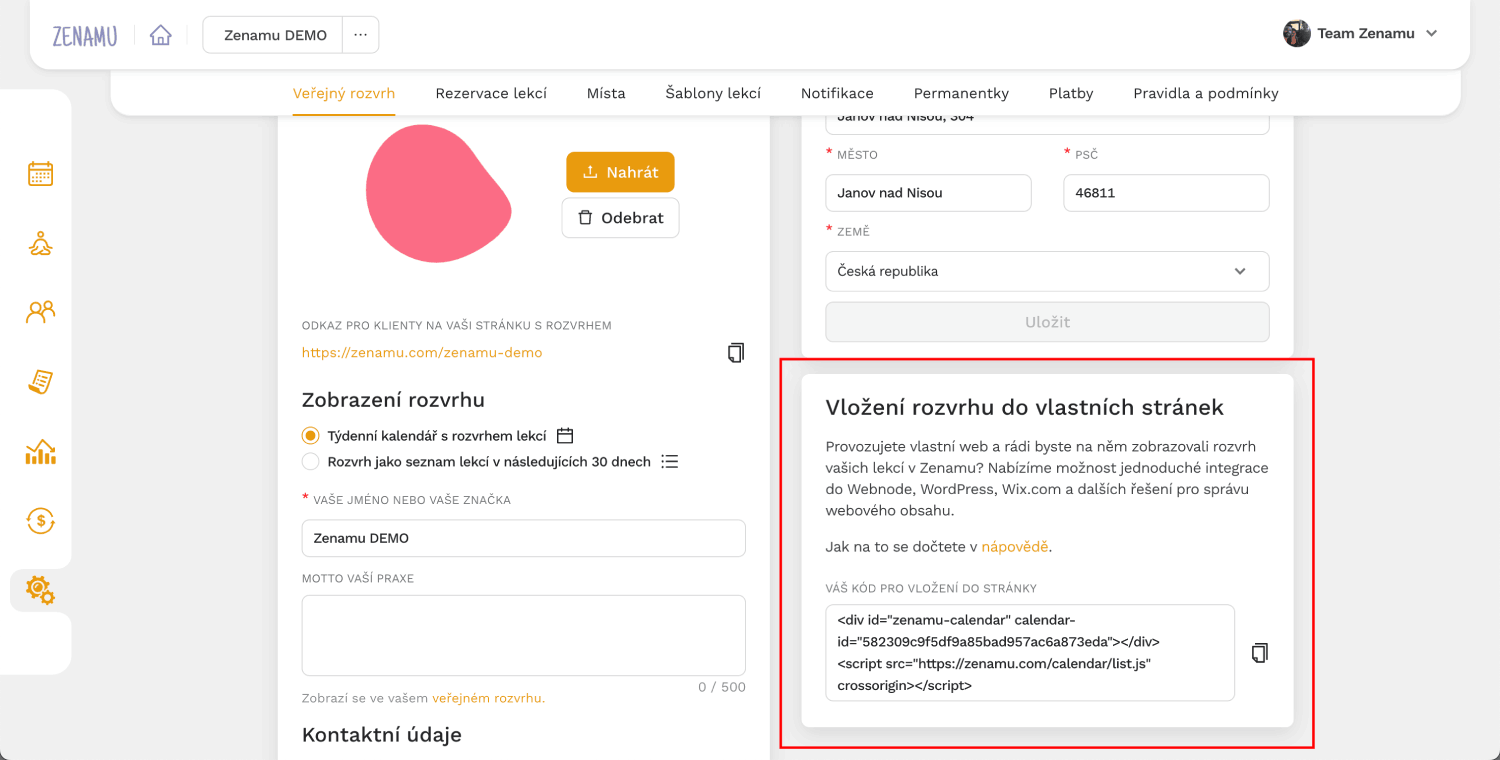Click the Odebrat remove button
The width and height of the screenshot is (1500, 760).
(x=620, y=218)
